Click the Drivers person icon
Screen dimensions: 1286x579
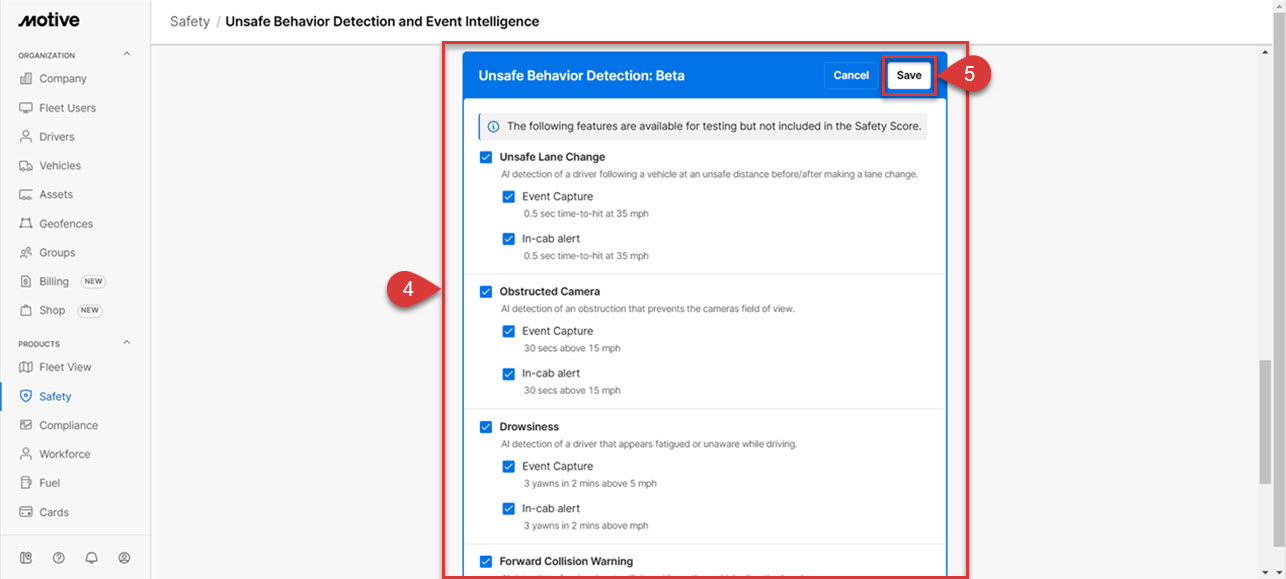(x=26, y=137)
